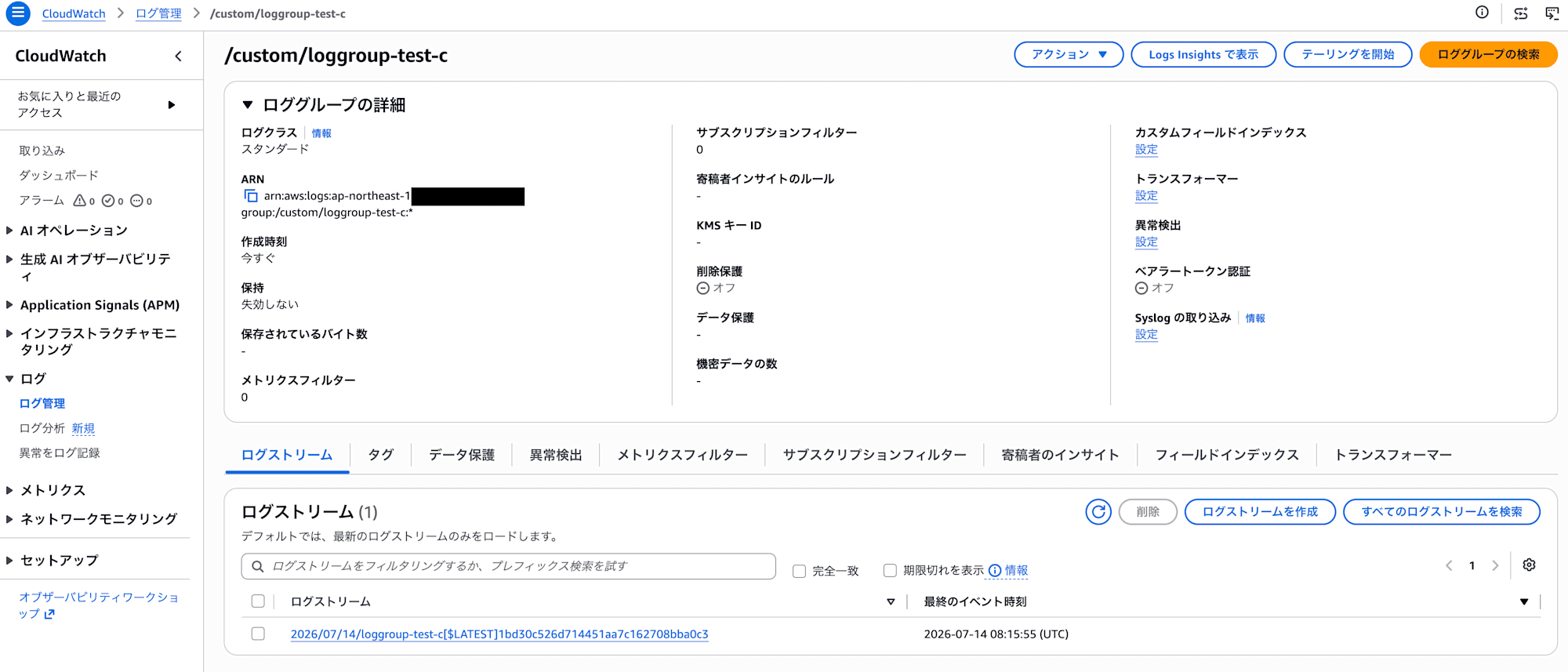1568x672 pixels.
Task: Click ログ管理 breadcrumb link
Action: coord(158,13)
